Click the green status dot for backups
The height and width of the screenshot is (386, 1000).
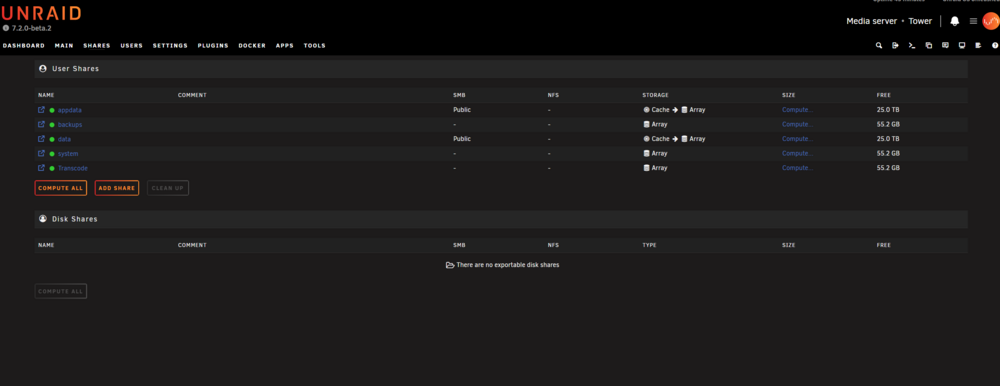pos(52,125)
